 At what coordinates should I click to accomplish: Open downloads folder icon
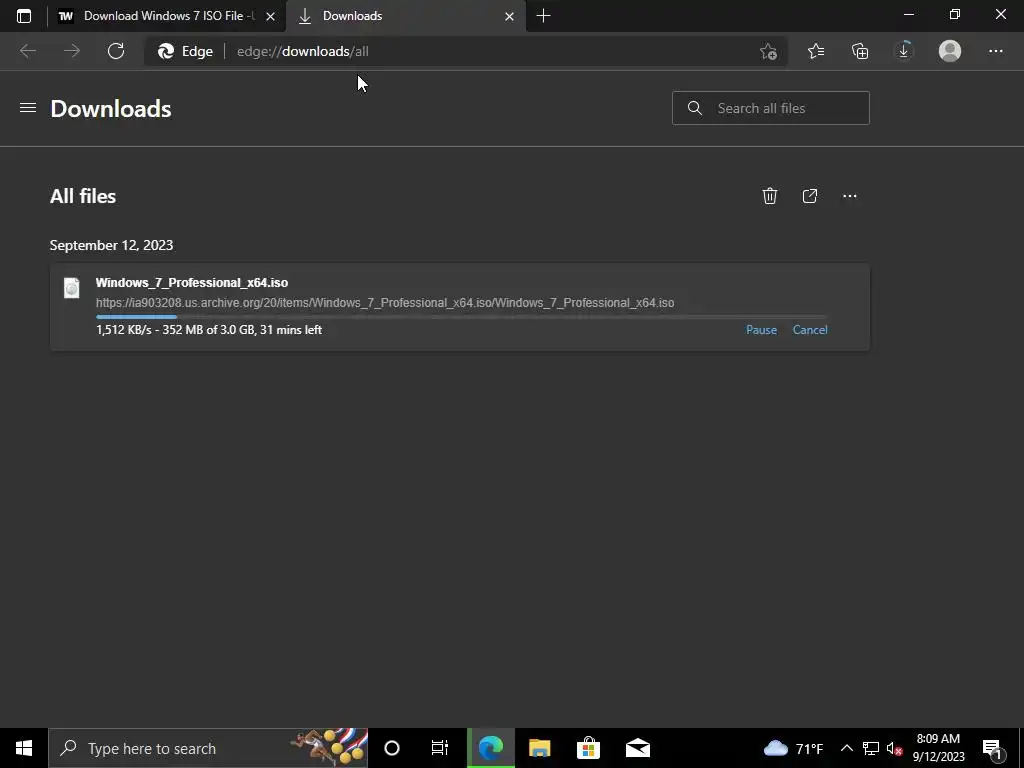point(810,196)
